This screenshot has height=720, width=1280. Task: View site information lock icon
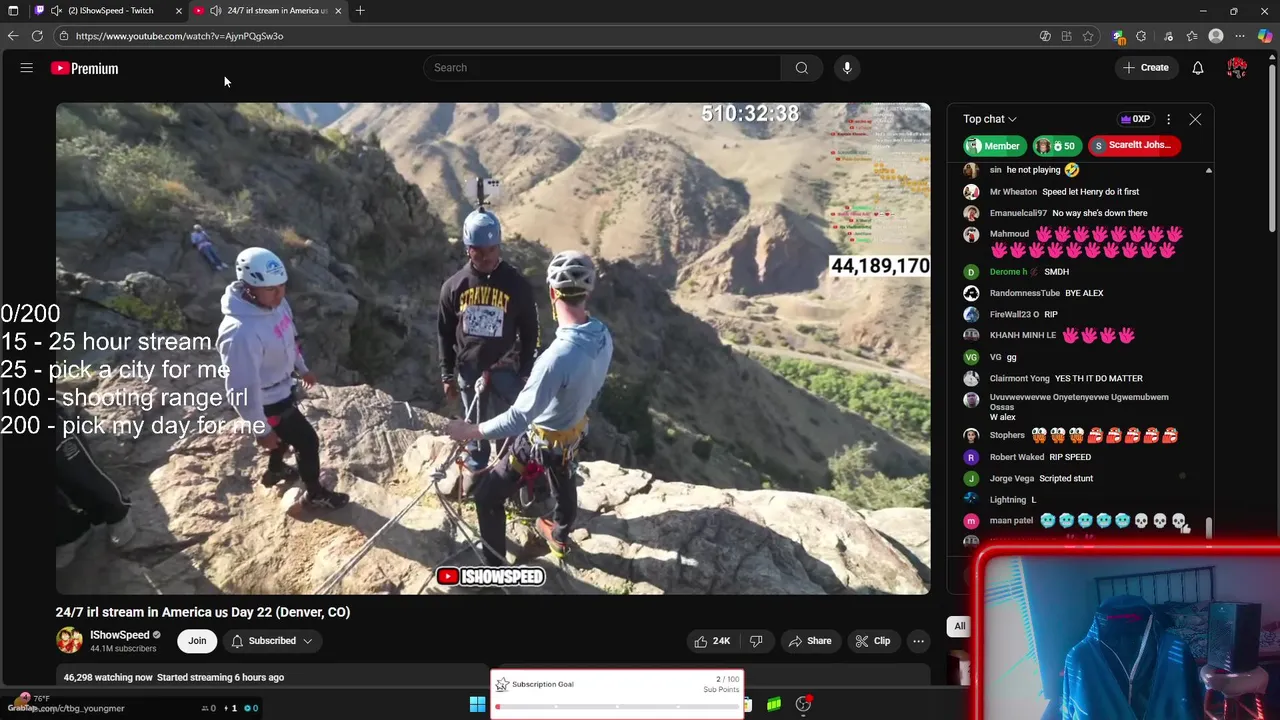pos(63,36)
